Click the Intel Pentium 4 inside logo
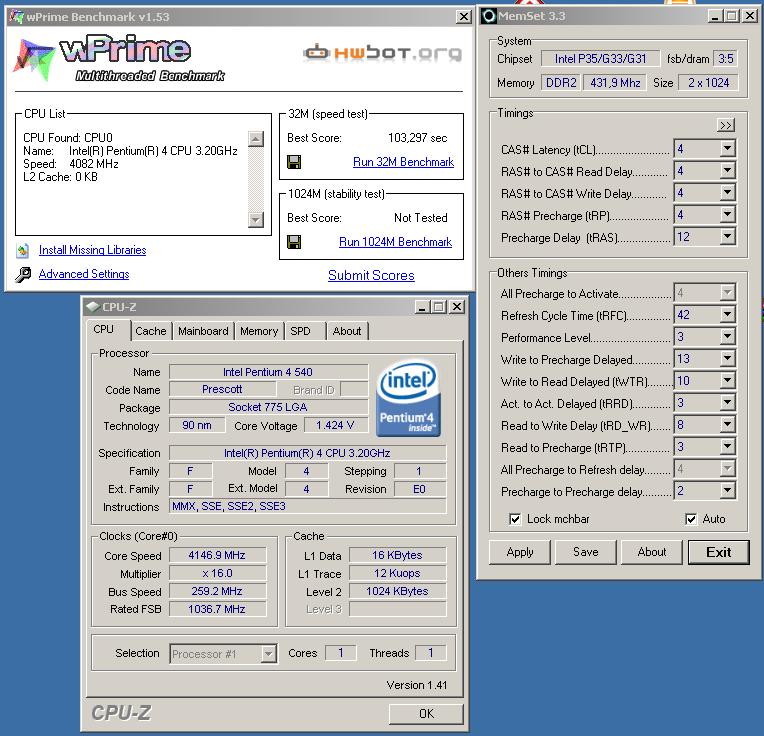This screenshot has width=764, height=736. tap(408, 398)
